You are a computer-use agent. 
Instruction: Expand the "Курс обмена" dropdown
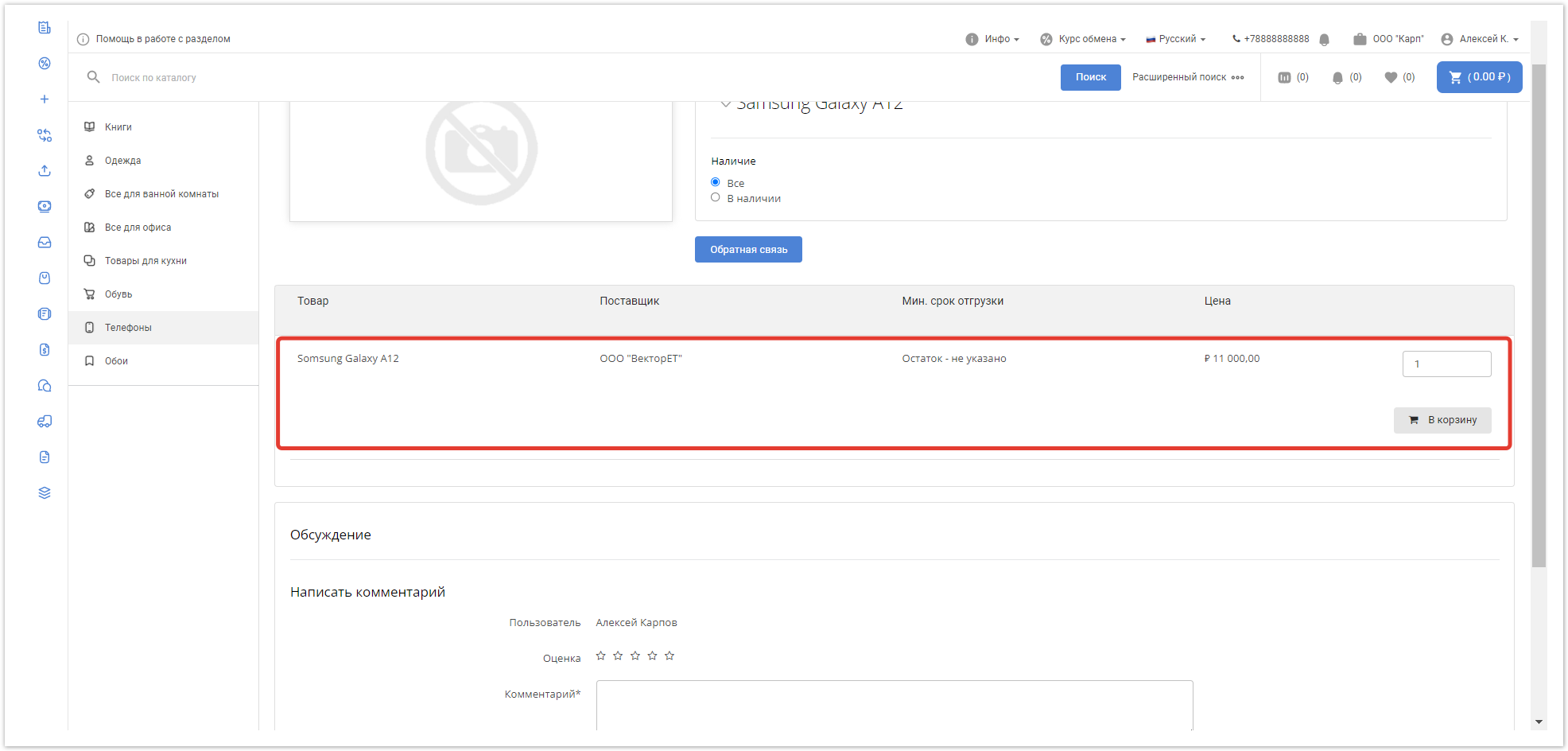click(1083, 39)
